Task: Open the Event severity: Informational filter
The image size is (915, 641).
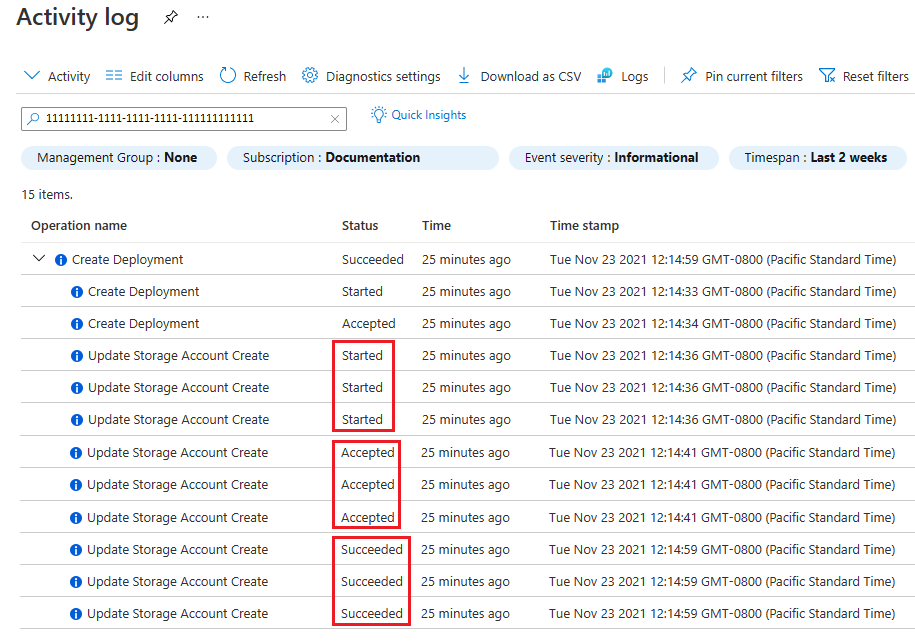Action: [613, 157]
